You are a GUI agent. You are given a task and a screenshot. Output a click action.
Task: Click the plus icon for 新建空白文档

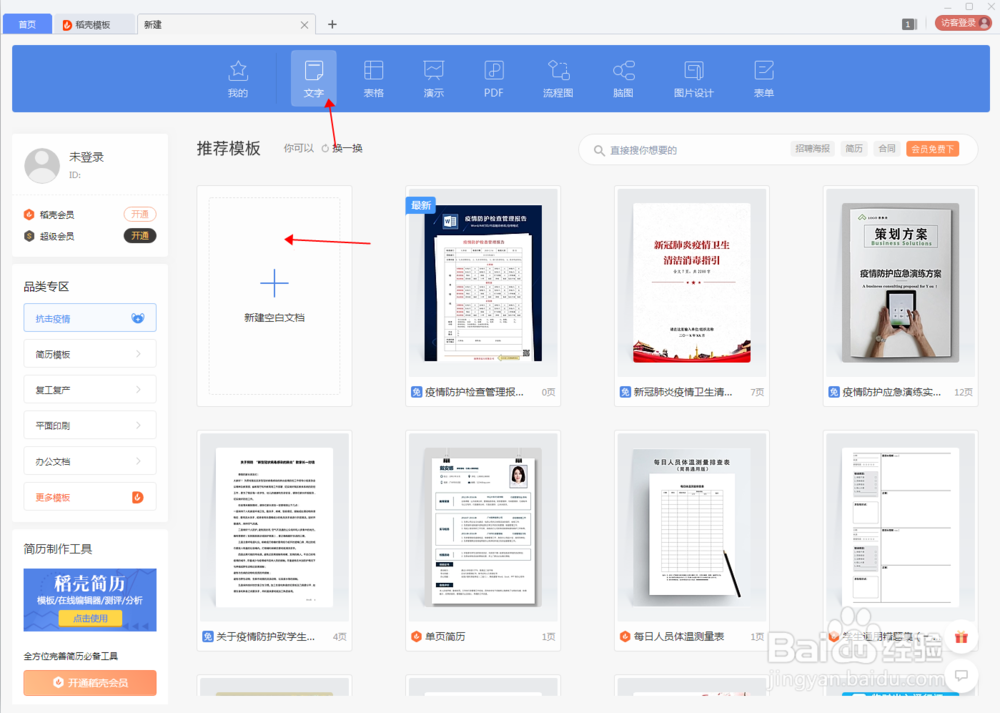pyautogui.click(x=274, y=283)
